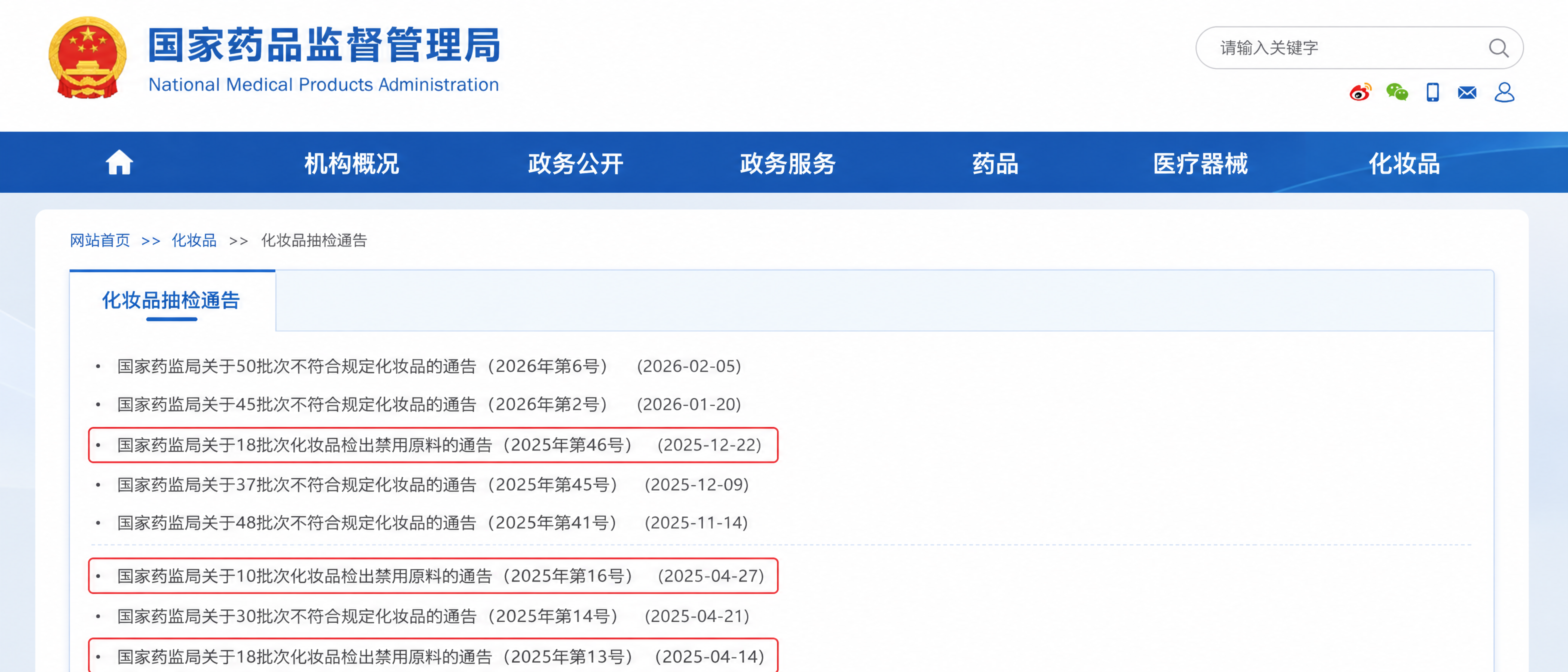Image resolution: width=1568 pixels, height=672 pixels.
Task: Open the 政务公开 menu
Action: coord(576,163)
